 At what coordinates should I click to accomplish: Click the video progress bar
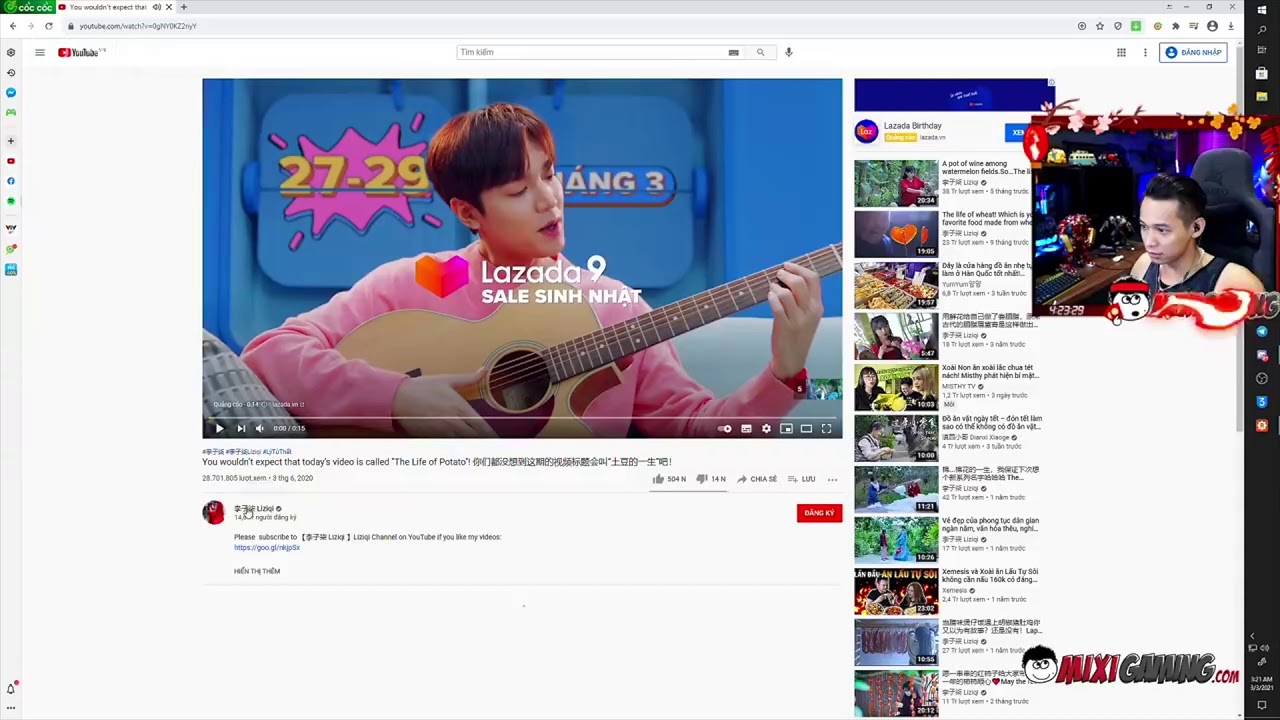click(522, 416)
